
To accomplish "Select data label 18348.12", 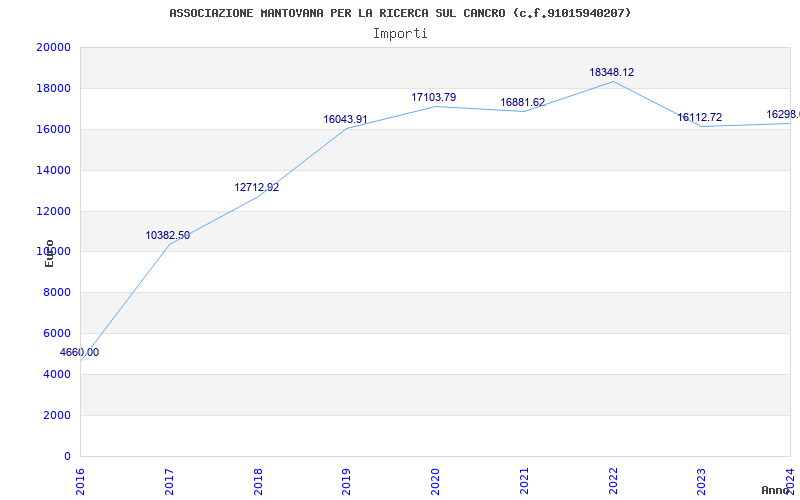I will point(612,72).
